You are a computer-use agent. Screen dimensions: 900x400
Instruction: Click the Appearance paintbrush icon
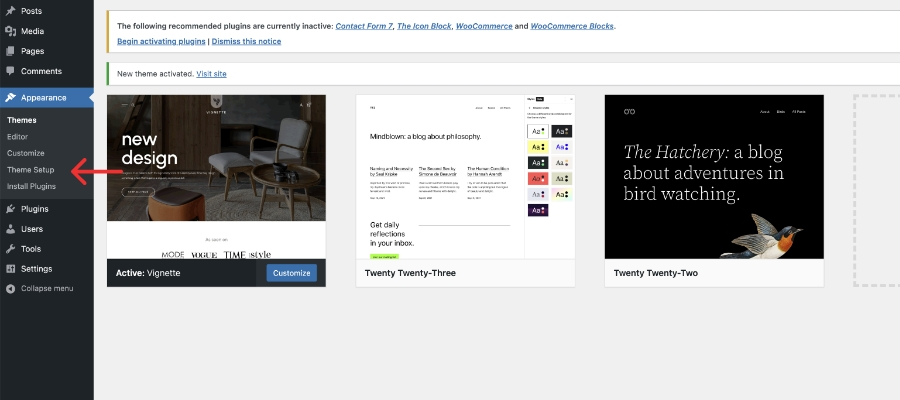coord(10,98)
